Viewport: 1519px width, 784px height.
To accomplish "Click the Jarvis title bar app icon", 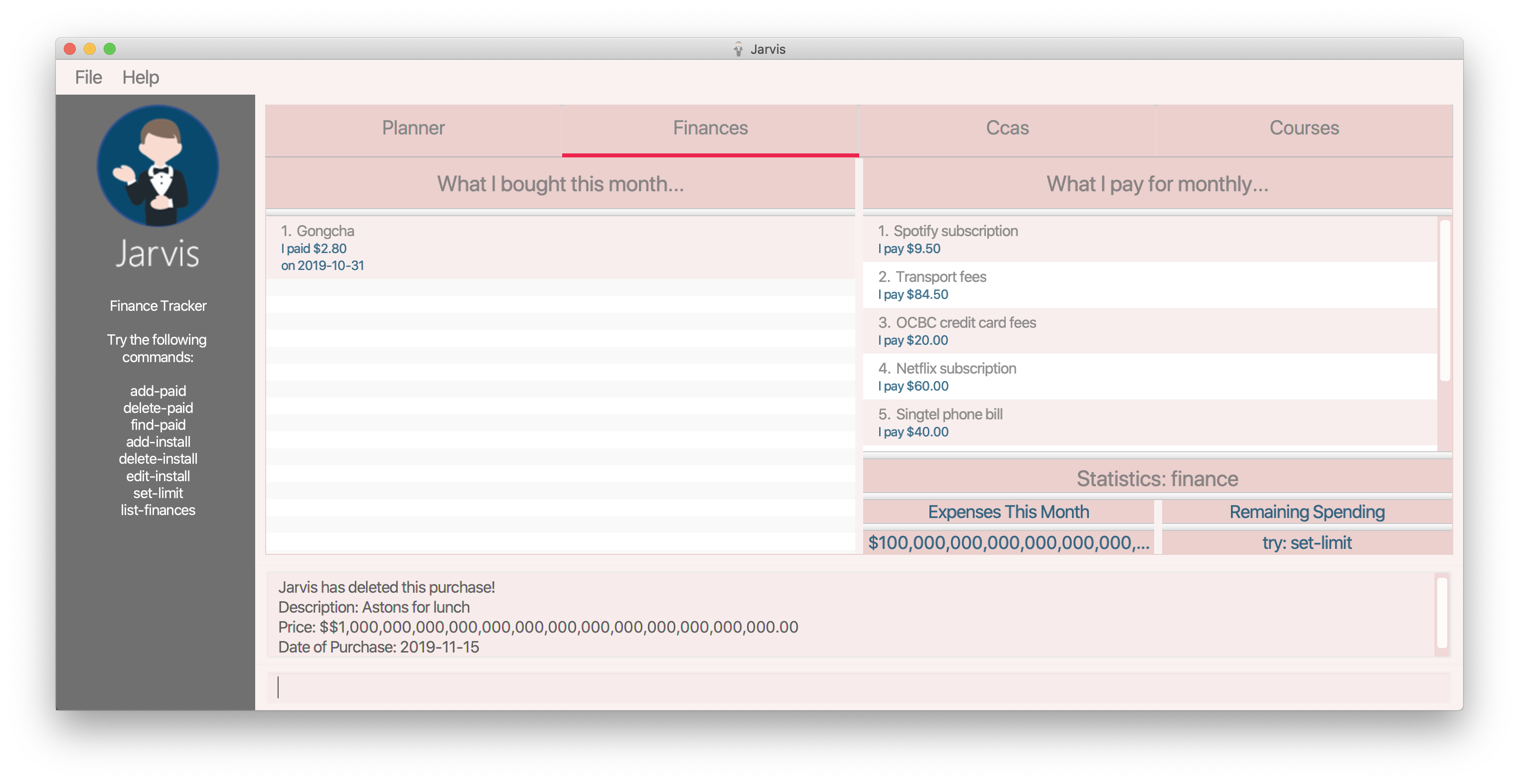I will [x=738, y=49].
